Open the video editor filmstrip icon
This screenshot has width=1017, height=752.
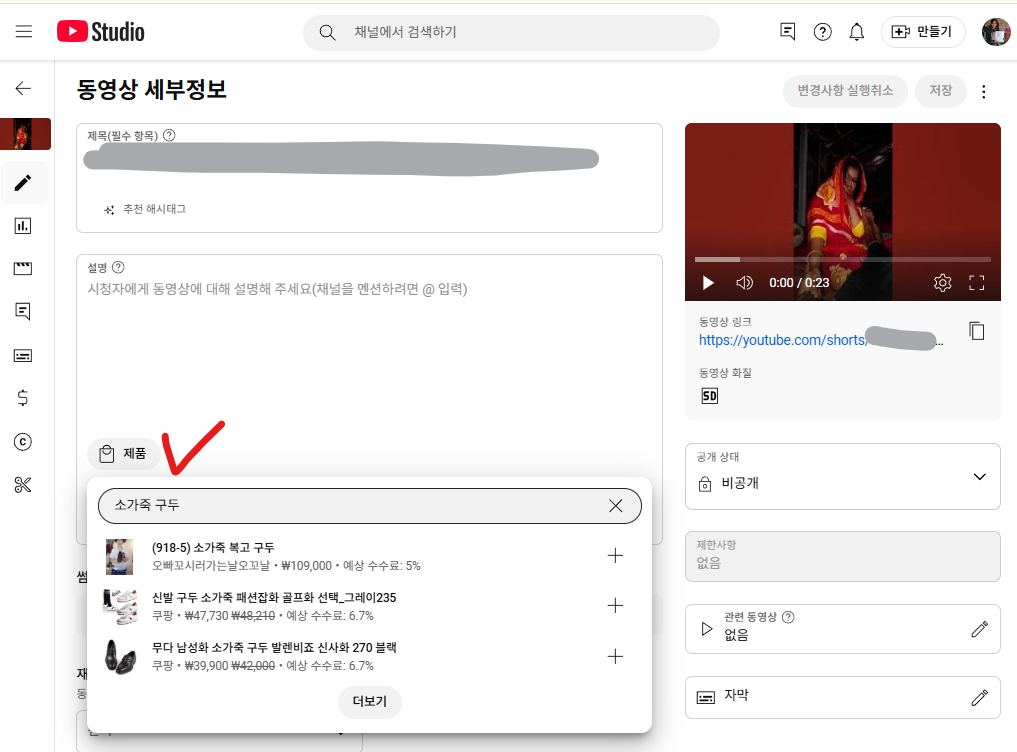click(23, 269)
